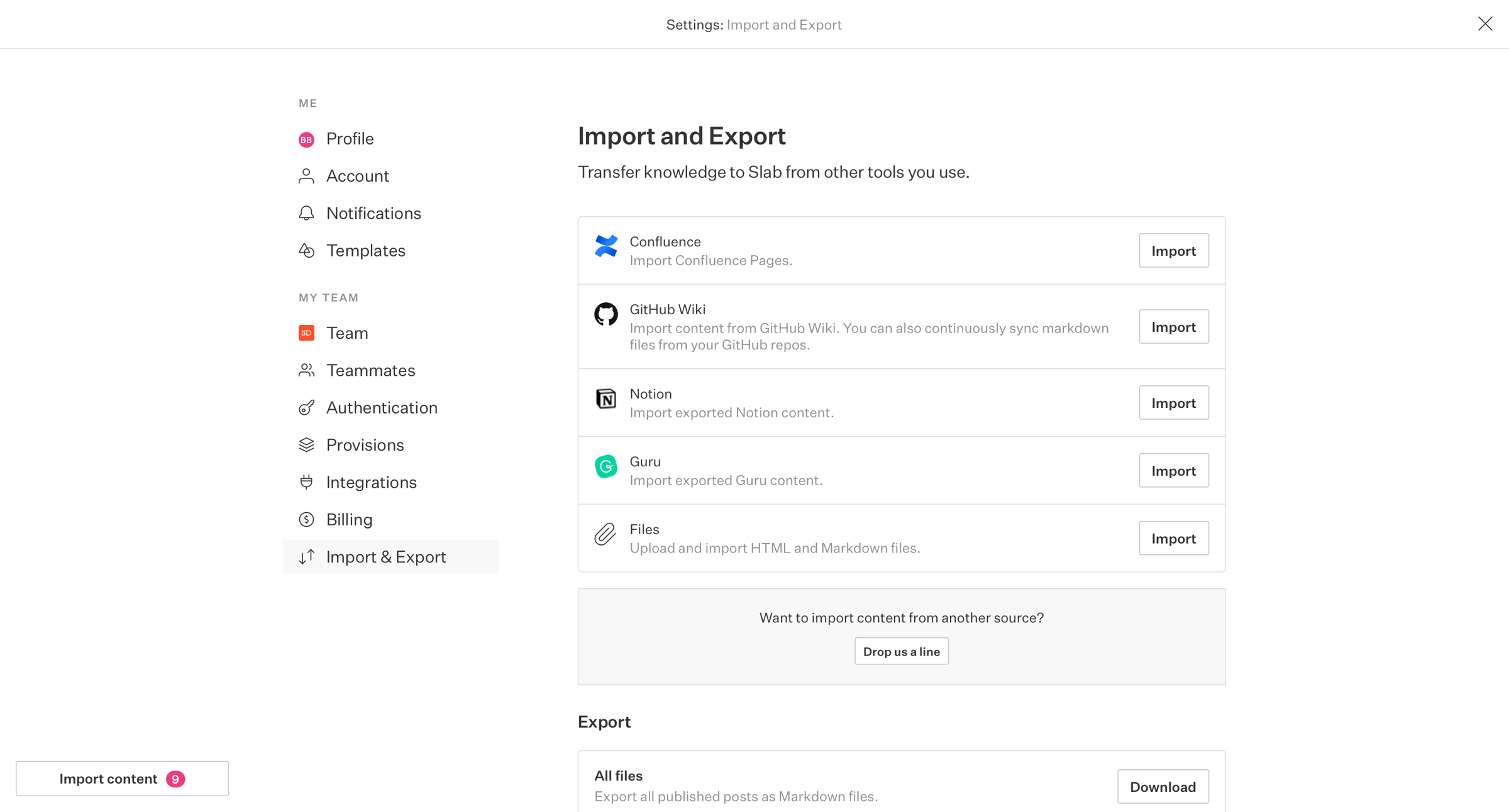Click the GitHub octocat logo

pos(606,314)
